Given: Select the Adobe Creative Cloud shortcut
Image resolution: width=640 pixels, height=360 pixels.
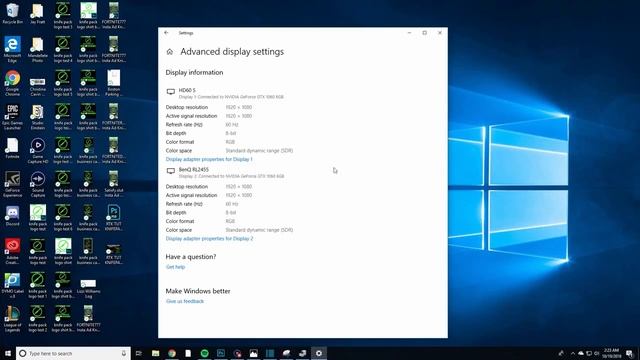Looking at the screenshot, I should [12, 252].
